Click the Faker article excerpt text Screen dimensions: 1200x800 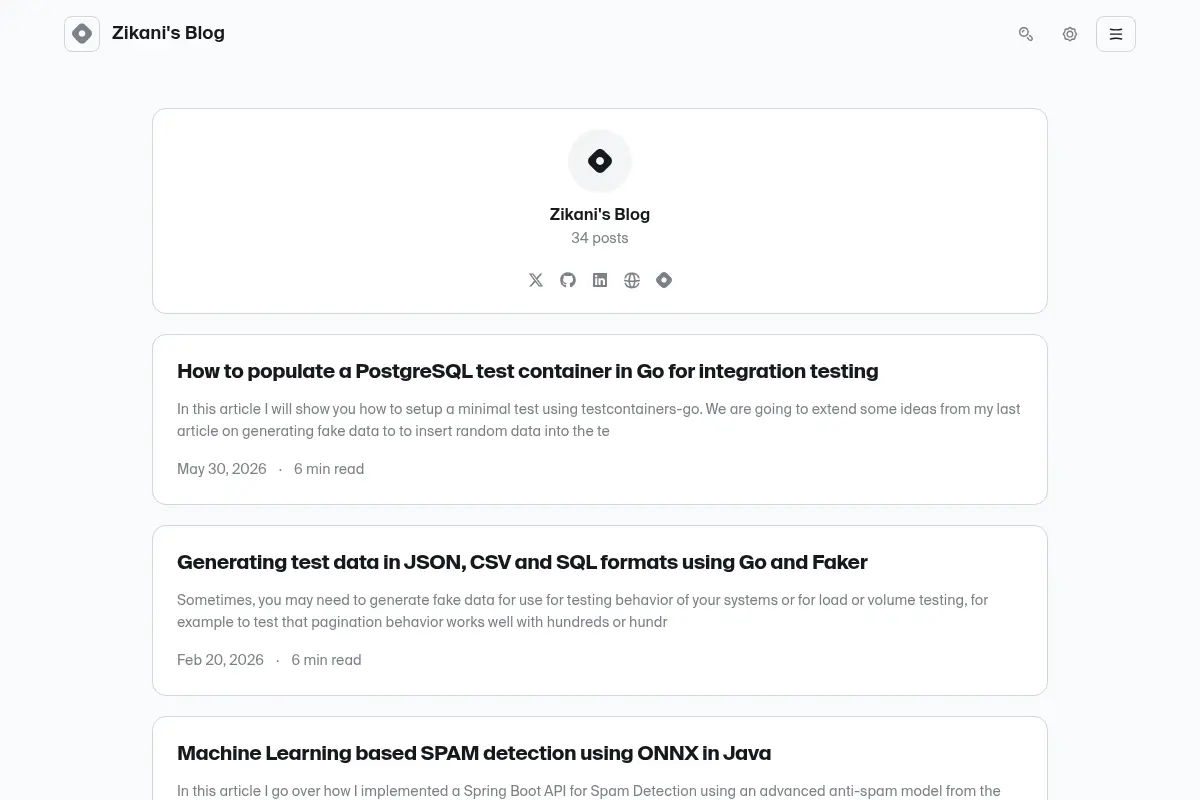coord(583,611)
